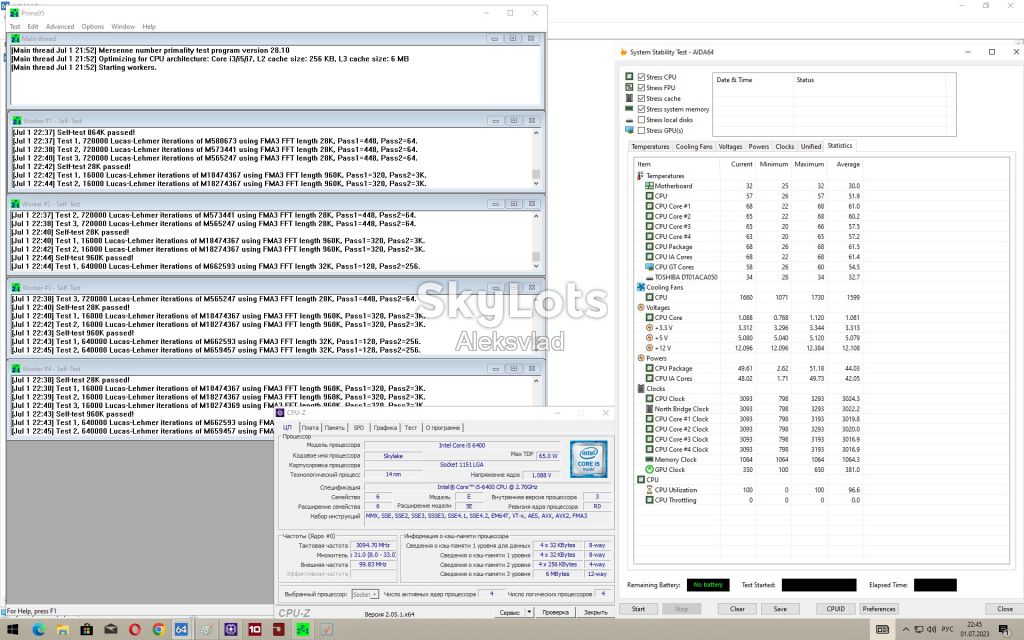This screenshot has height=640, width=1024.
Task: Open the Windows Start menu
Action: click(x=12, y=630)
